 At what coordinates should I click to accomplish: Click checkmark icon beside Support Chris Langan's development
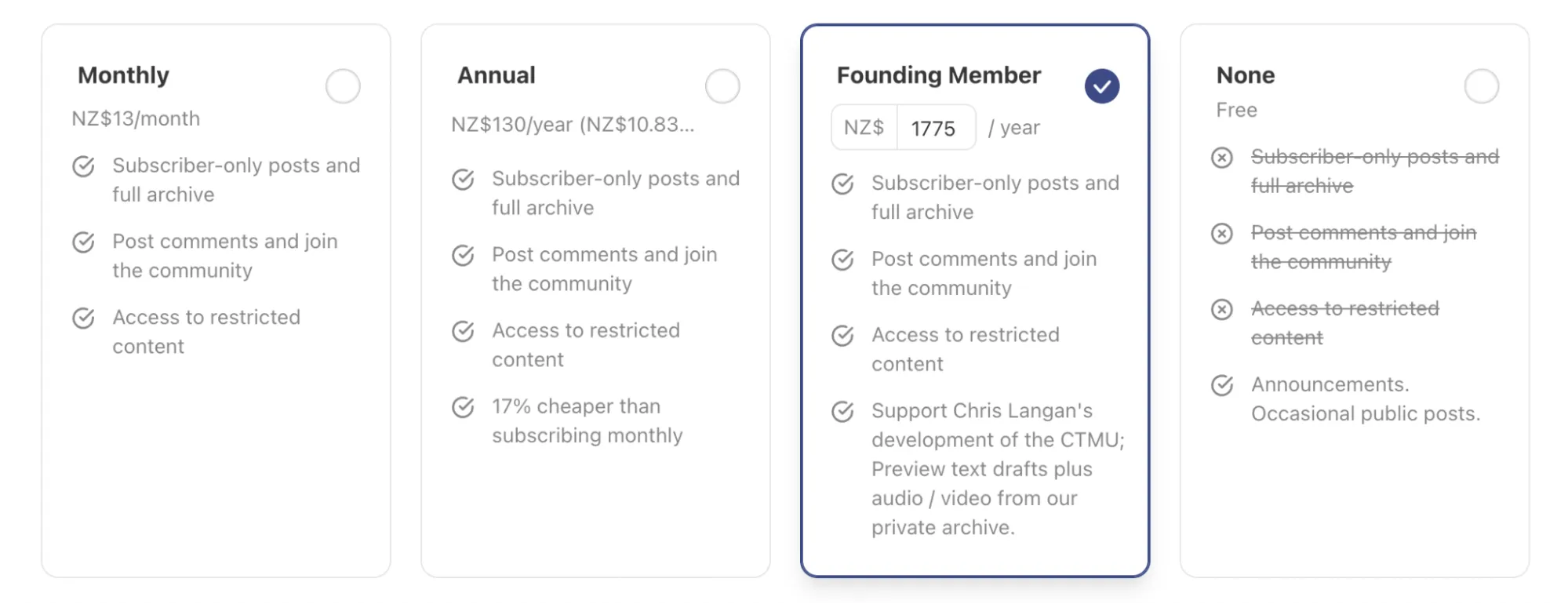tap(843, 412)
